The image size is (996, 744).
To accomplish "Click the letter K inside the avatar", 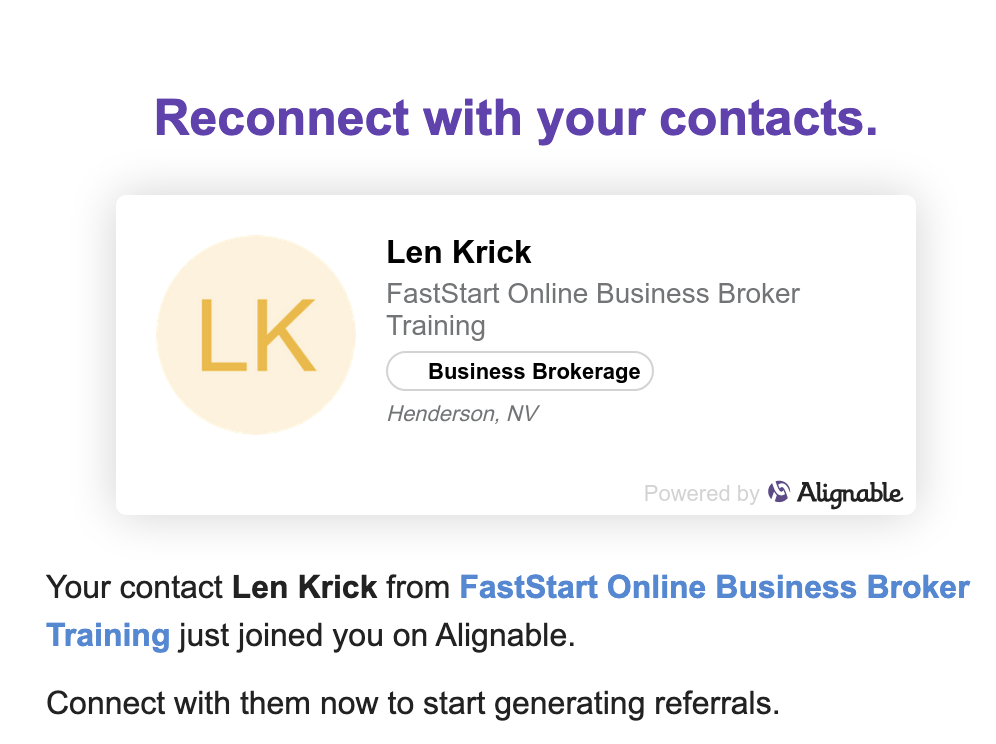I will pyautogui.click(x=285, y=335).
